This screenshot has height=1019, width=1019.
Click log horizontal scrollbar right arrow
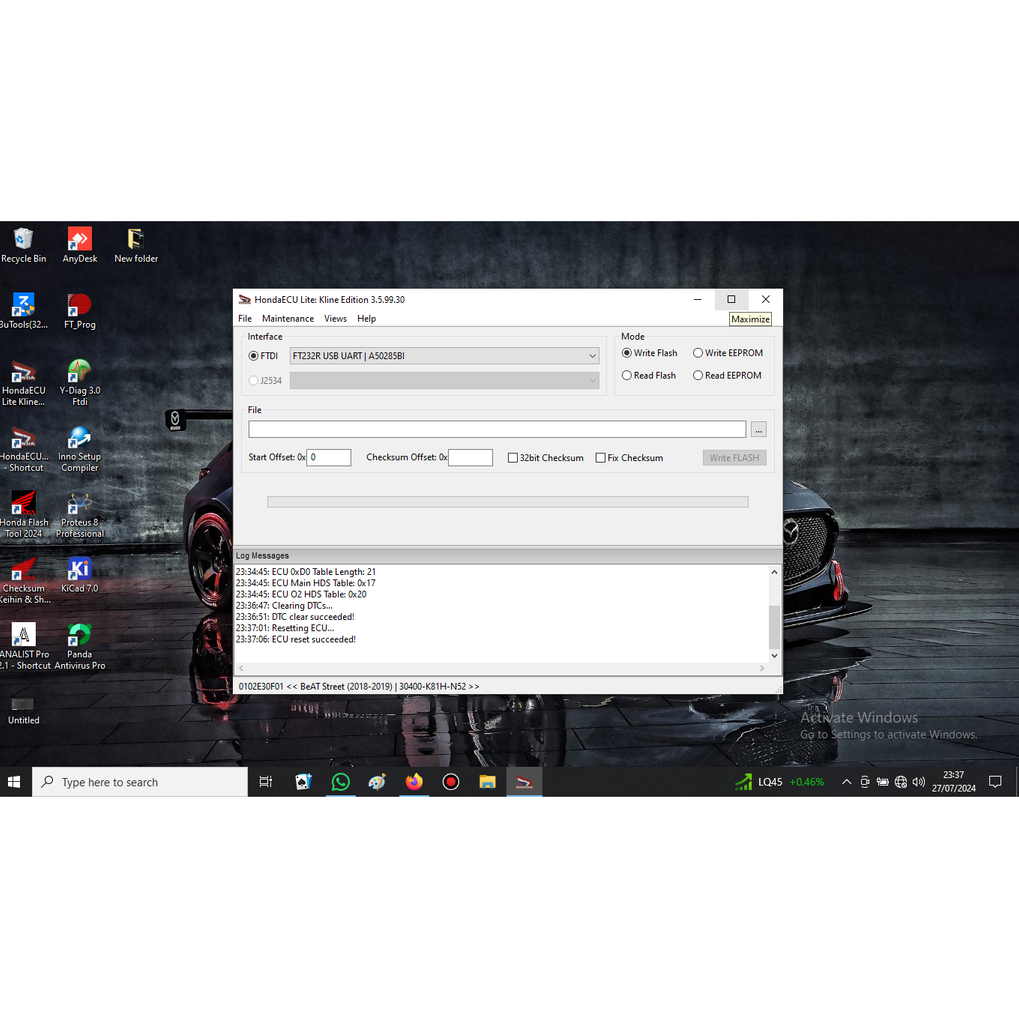(762, 668)
